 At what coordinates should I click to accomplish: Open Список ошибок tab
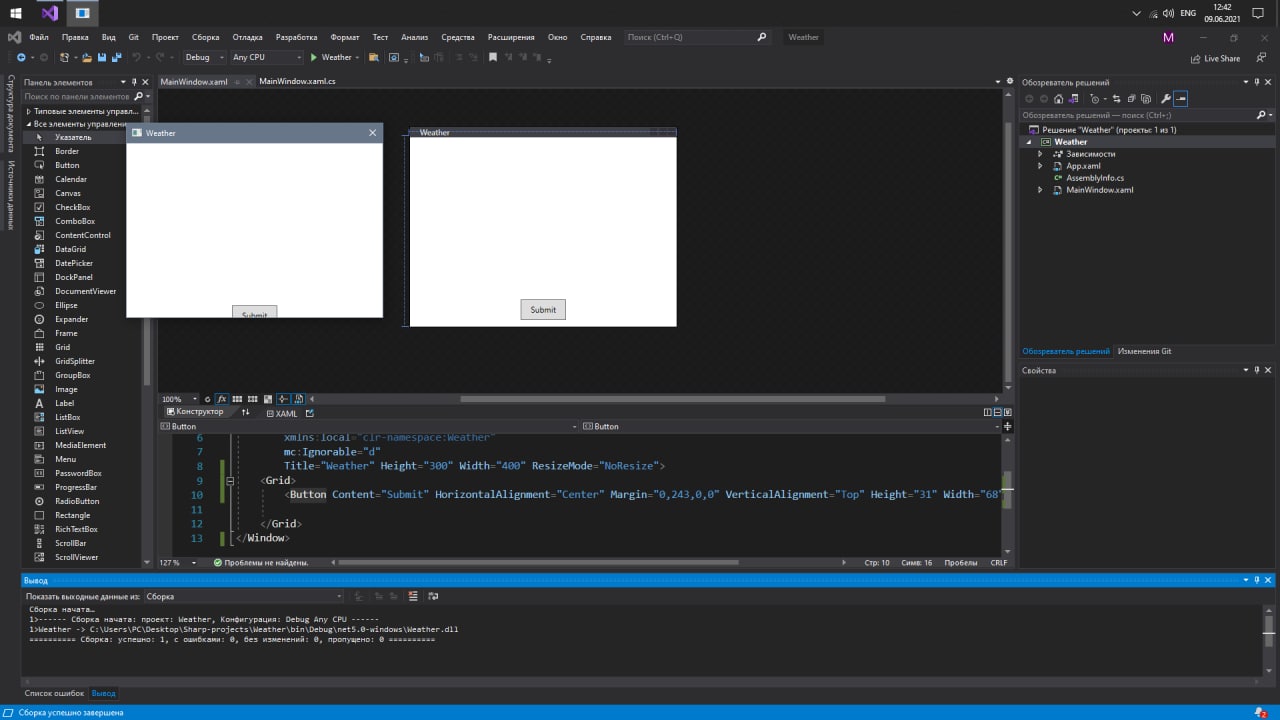tap(54, 693)
